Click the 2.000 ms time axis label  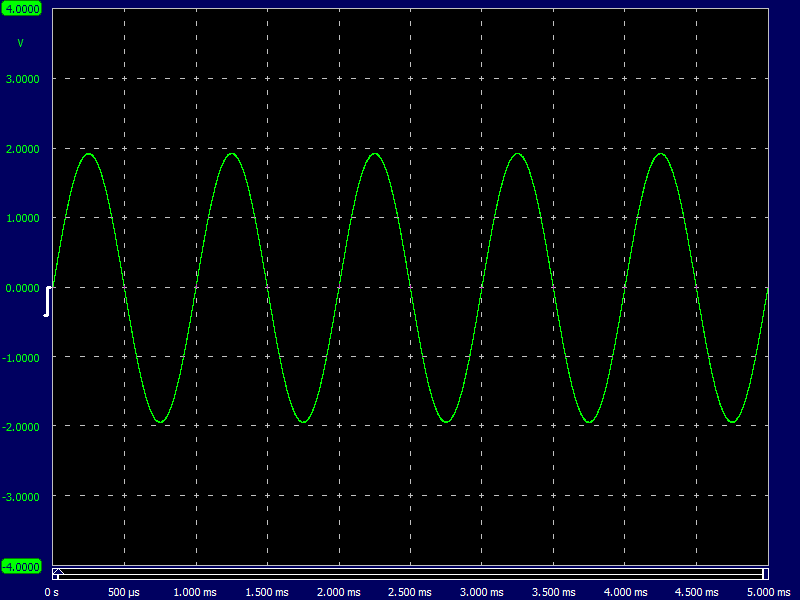(339, 592)
